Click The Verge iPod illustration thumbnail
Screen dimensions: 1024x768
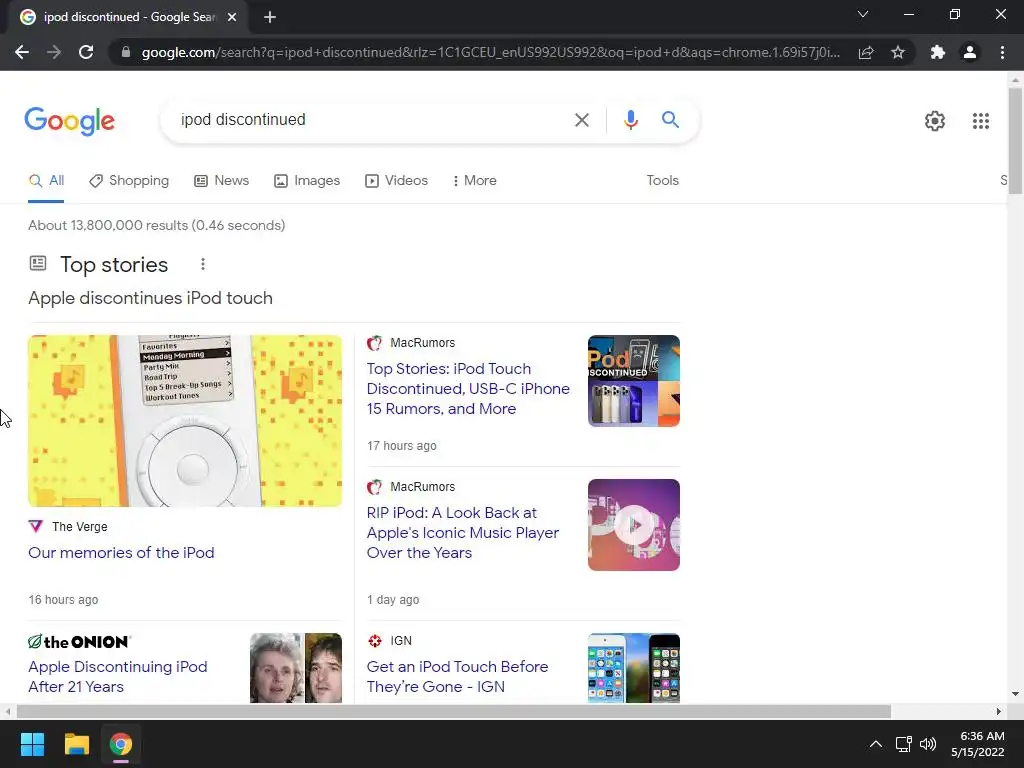[185, 421]
